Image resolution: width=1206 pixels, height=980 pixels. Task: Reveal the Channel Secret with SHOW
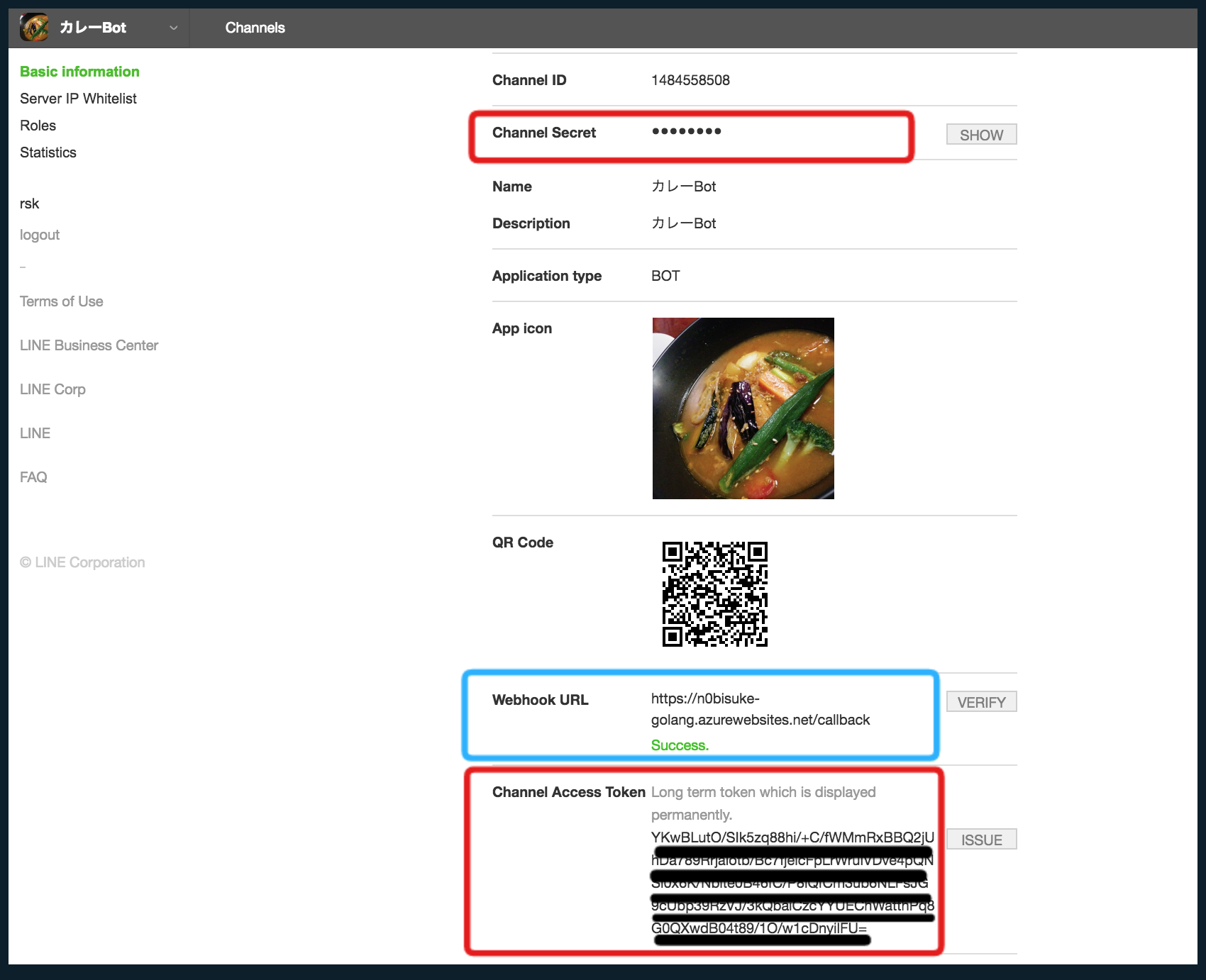pyautogui.click(x=980, y=134)
